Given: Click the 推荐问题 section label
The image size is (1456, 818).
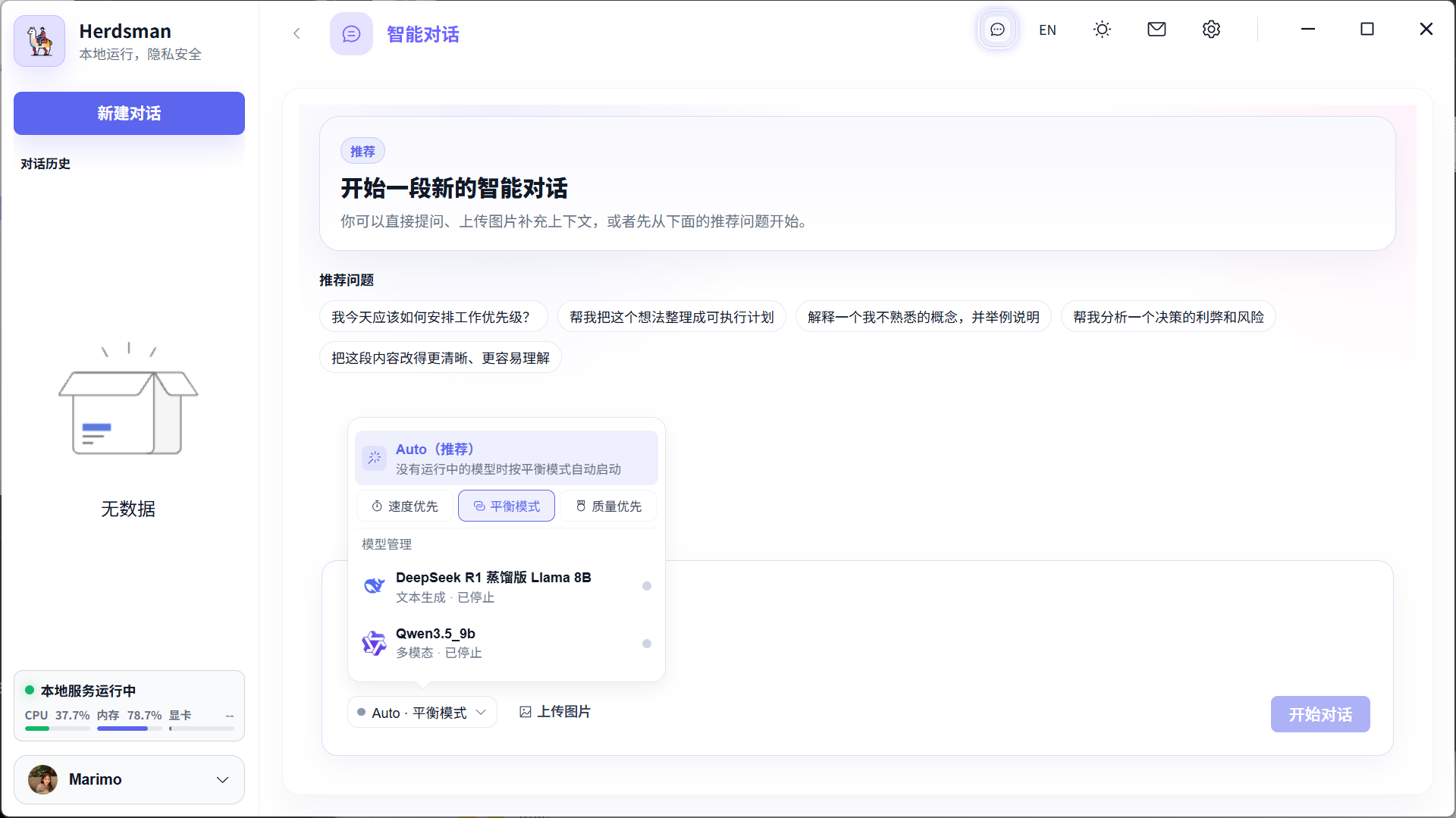Looking at the screenshot, I should click(347, 281).
